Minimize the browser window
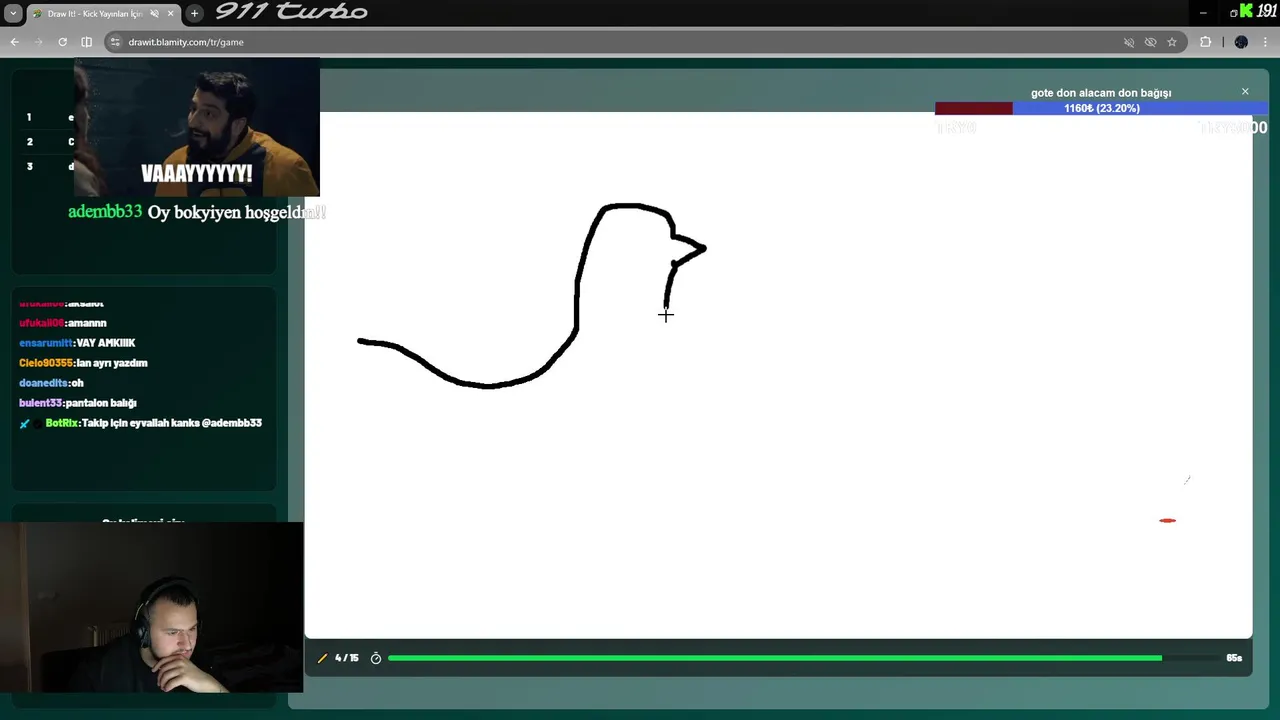The width and height of the screenshot is (1280, 720). (1203, 13)
